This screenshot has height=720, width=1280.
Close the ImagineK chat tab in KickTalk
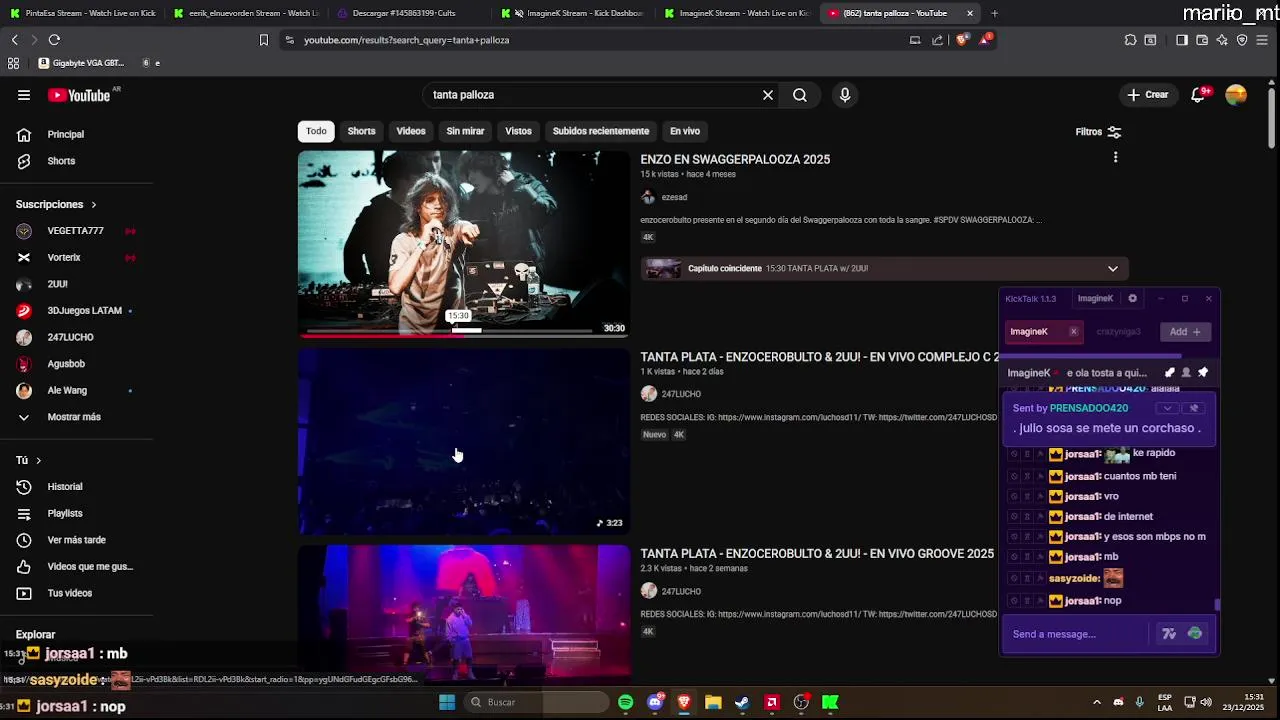click(1073, 332)
